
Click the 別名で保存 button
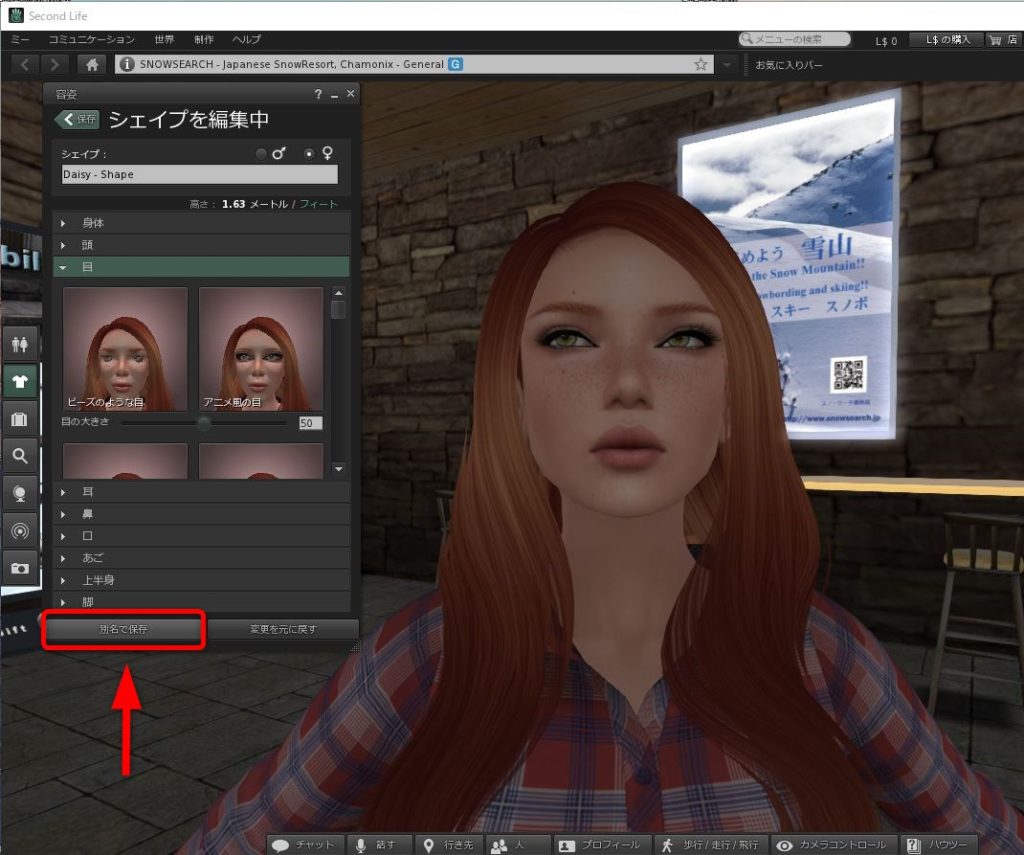pos(123,630)
